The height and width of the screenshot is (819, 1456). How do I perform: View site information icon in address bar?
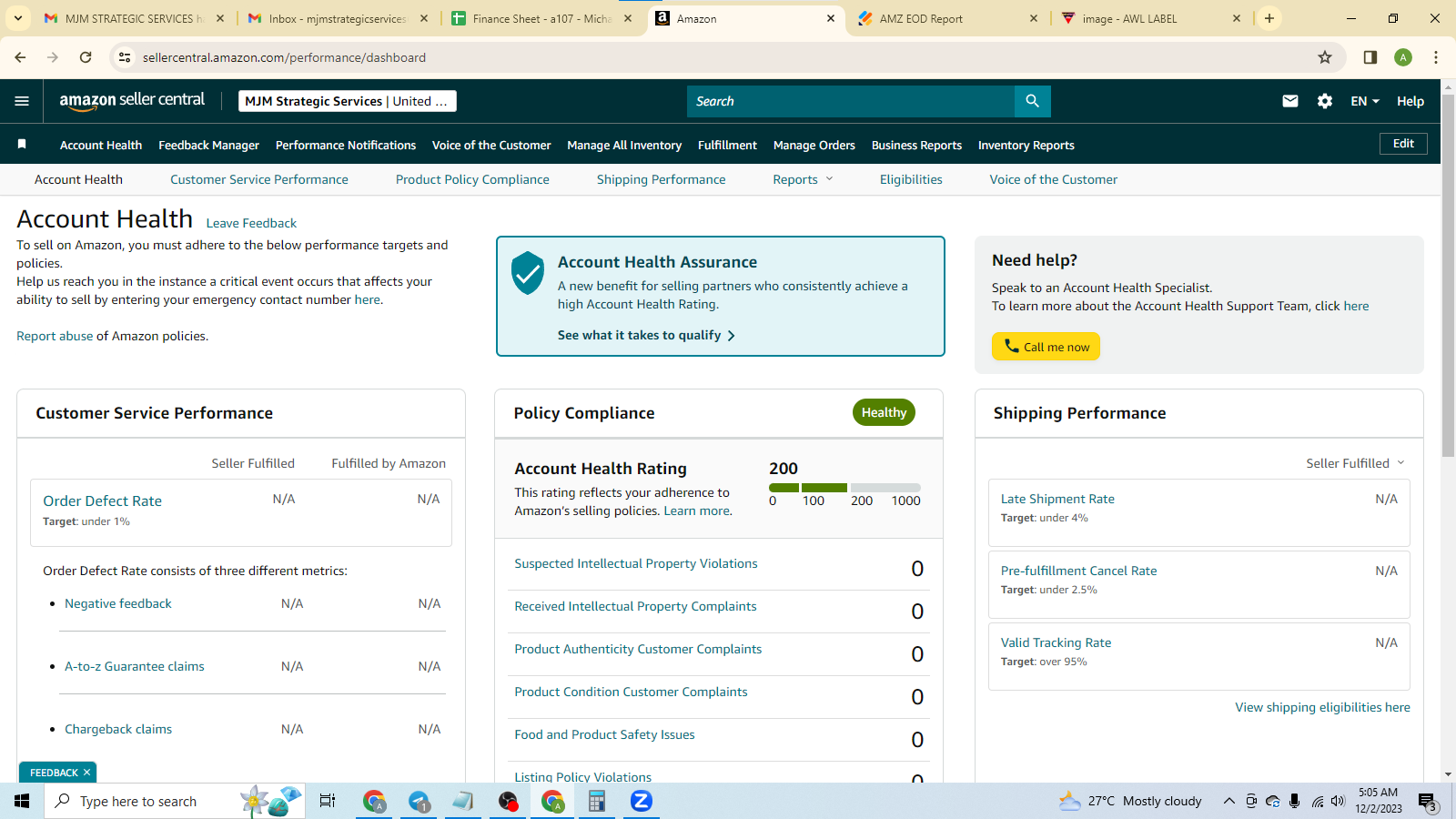[125, 57]
